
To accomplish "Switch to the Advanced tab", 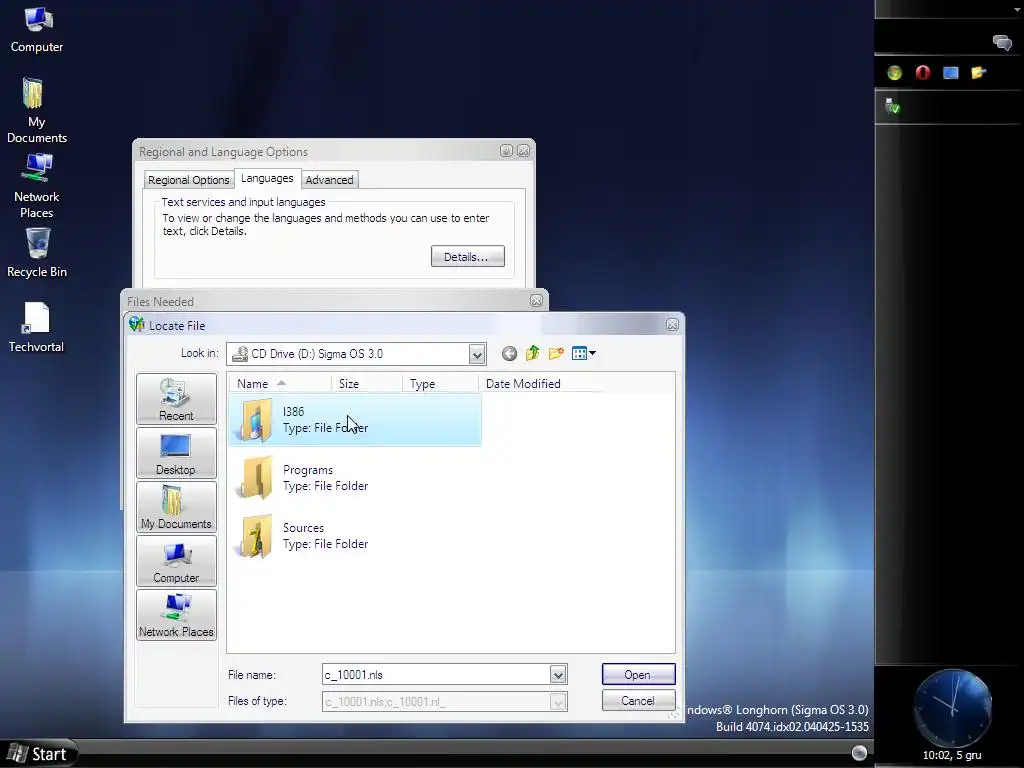I will (x=329, y=180).
